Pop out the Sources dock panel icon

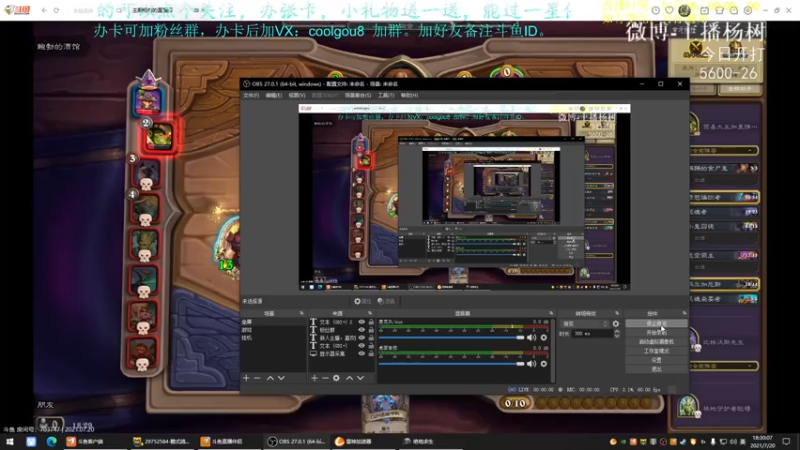(370, 313)
